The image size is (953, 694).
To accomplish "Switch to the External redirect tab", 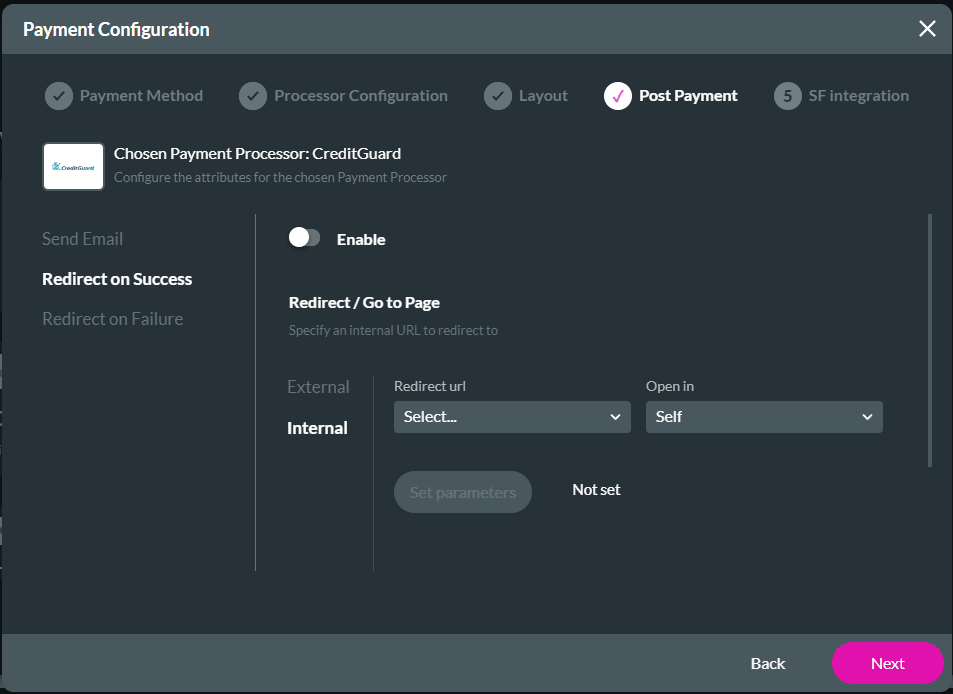I will pyautogui.click(x=318, y=387).
